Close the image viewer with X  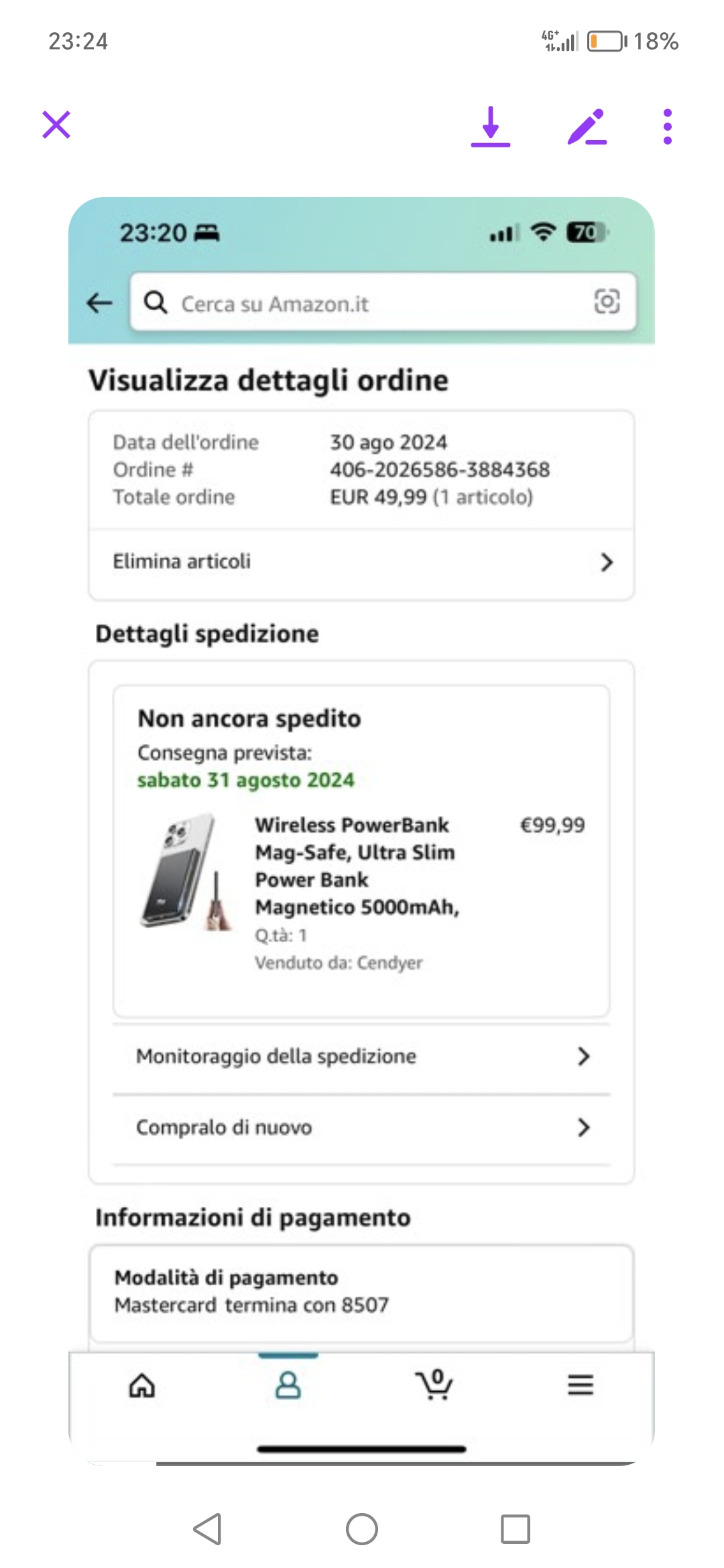[x=56, y=125]
